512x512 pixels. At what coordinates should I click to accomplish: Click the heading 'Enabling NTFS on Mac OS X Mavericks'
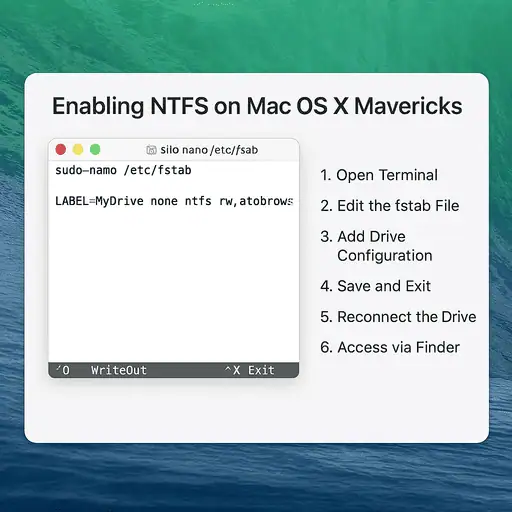point(257,106)
